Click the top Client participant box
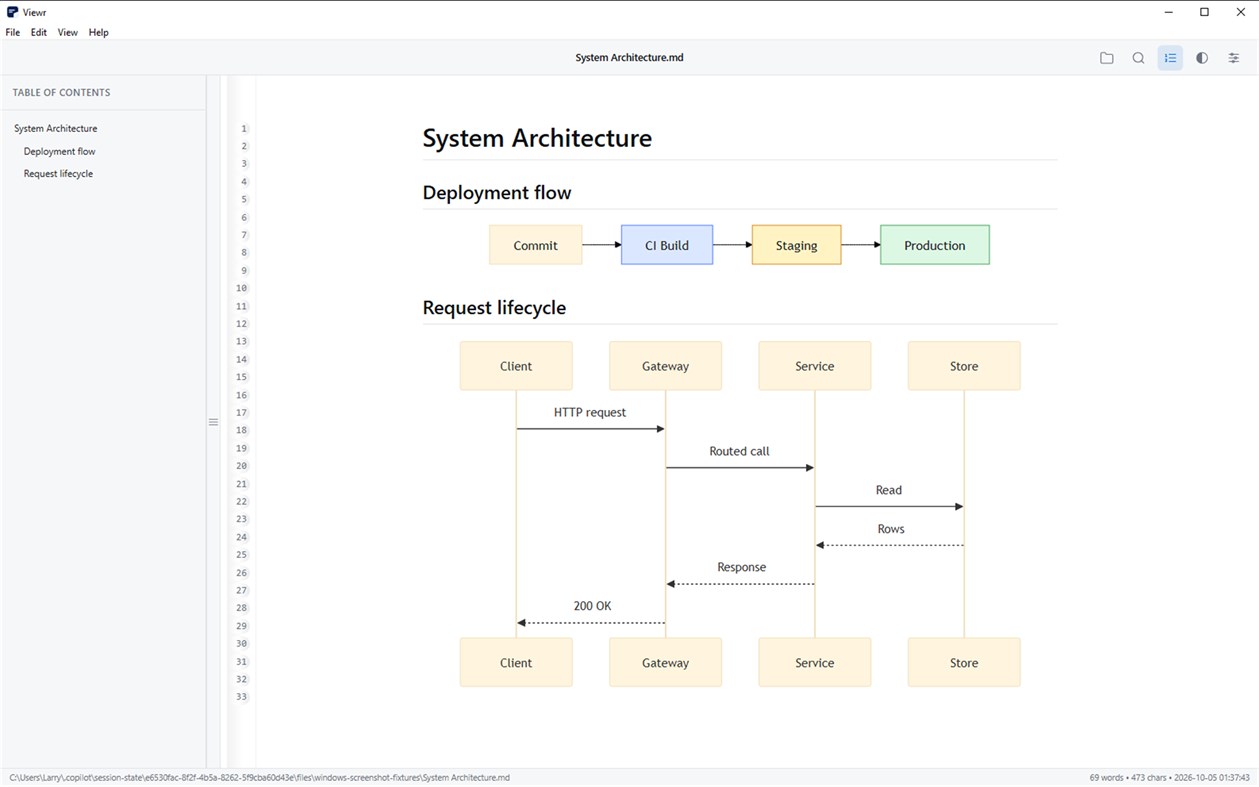The image size is (1259, 787). click(x=516, y=366)
